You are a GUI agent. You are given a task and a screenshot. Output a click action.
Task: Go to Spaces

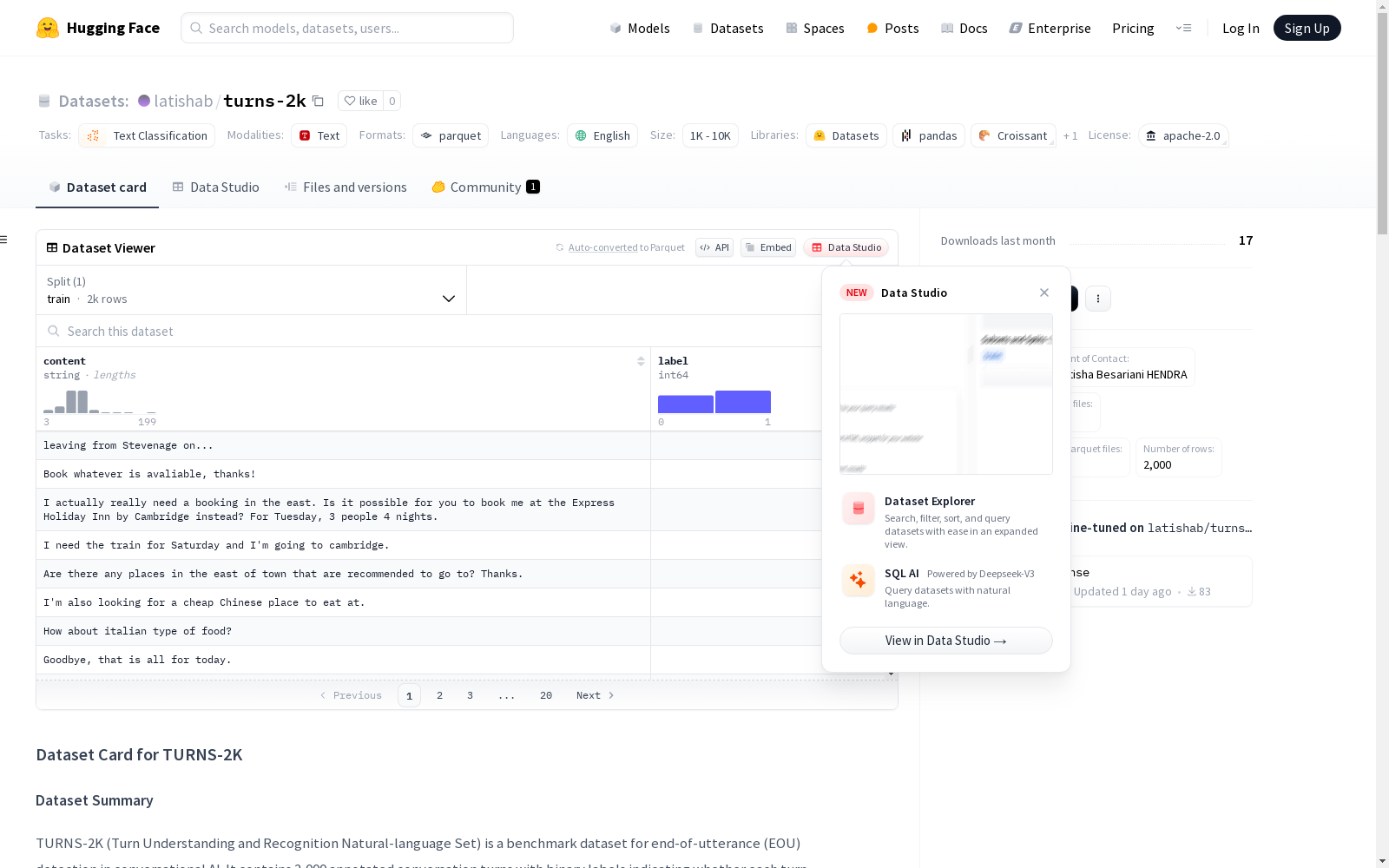click(814, 28)
